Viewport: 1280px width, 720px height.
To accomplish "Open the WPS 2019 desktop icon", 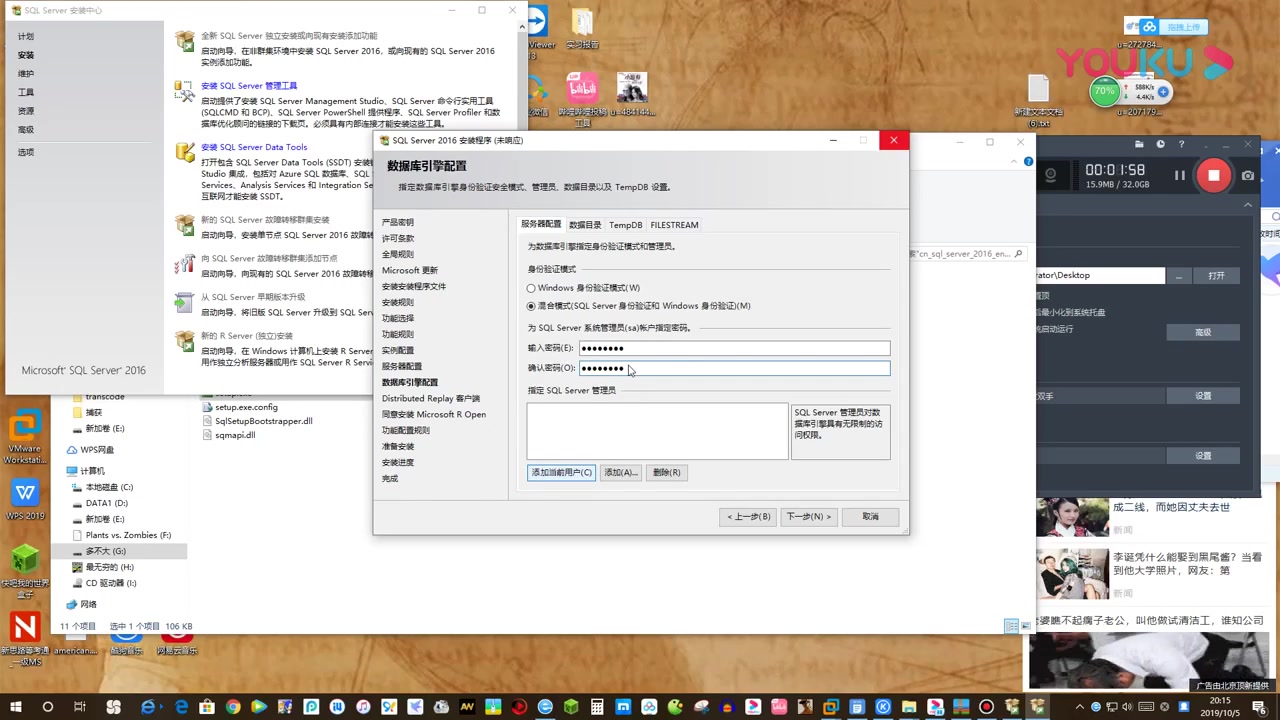I will pos(25,499).
